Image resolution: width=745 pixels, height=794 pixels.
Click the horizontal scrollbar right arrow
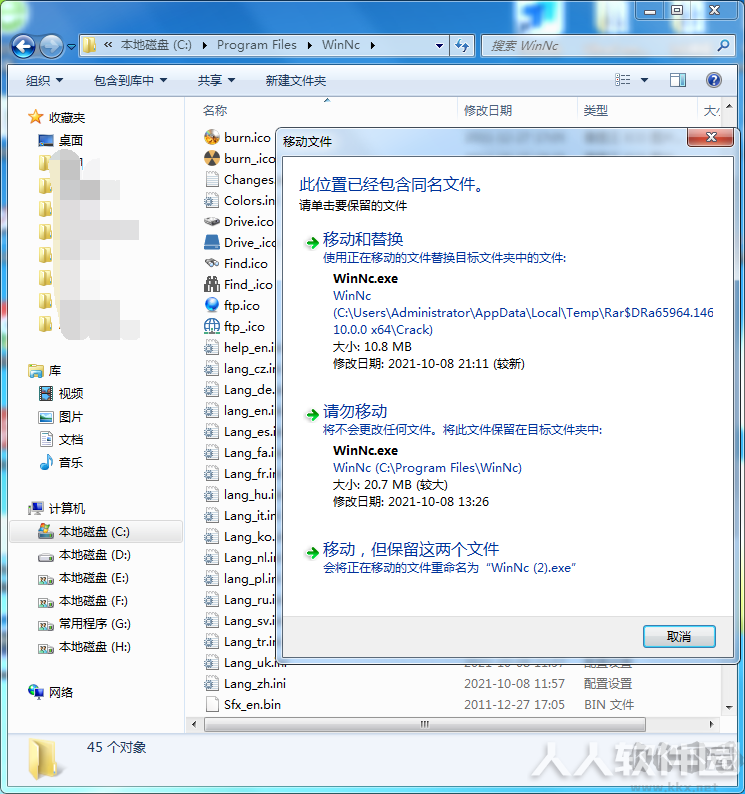tap(712, 724)
